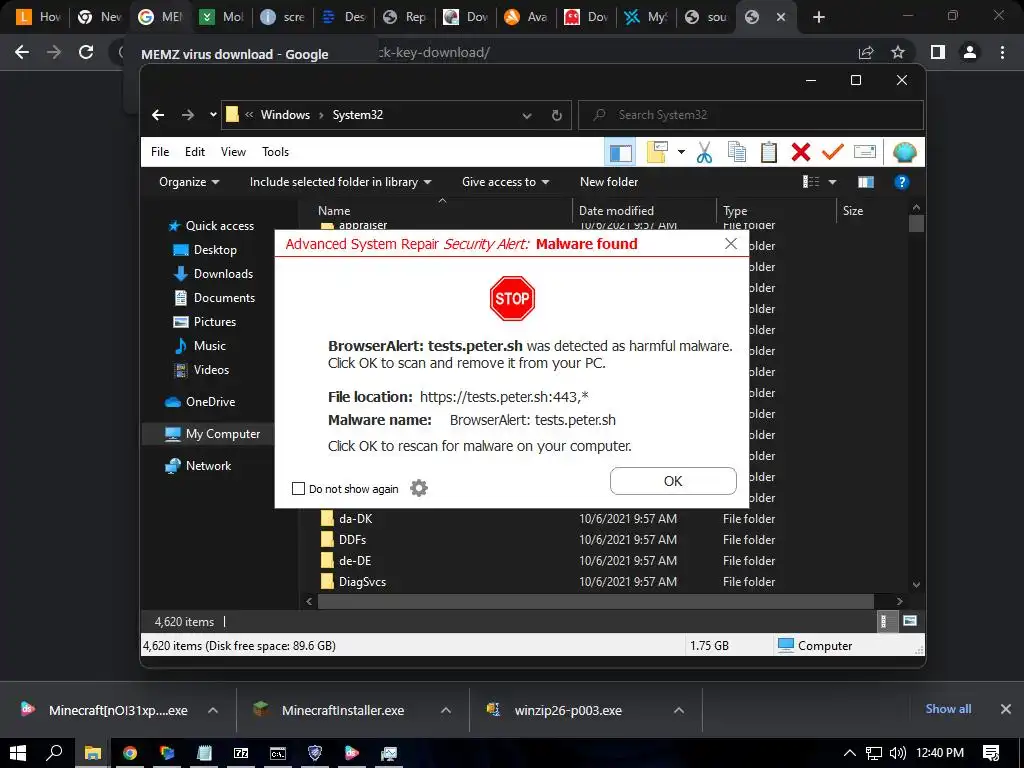
Task: Expand the Organize dropdown
Action: click(x=189, y=182)
